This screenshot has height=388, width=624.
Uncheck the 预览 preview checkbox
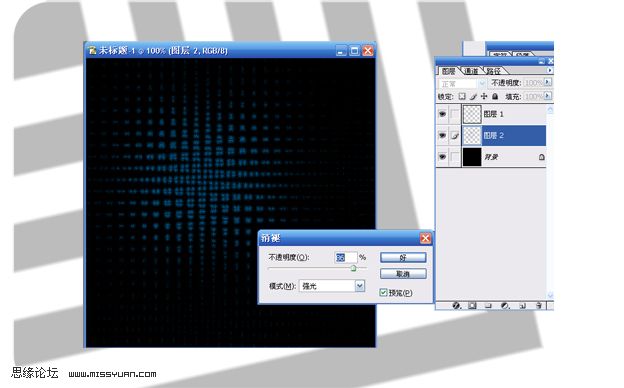(383, 292)
